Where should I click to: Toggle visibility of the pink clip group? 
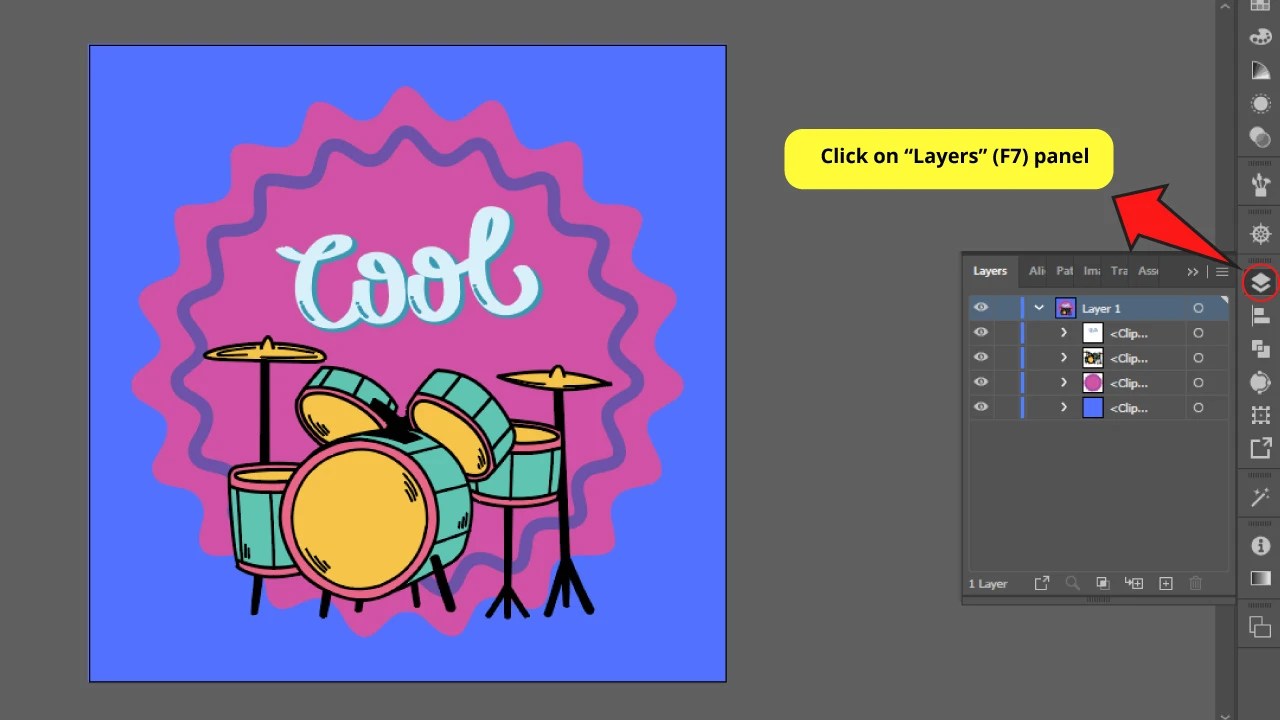click(x=981, y=382)
